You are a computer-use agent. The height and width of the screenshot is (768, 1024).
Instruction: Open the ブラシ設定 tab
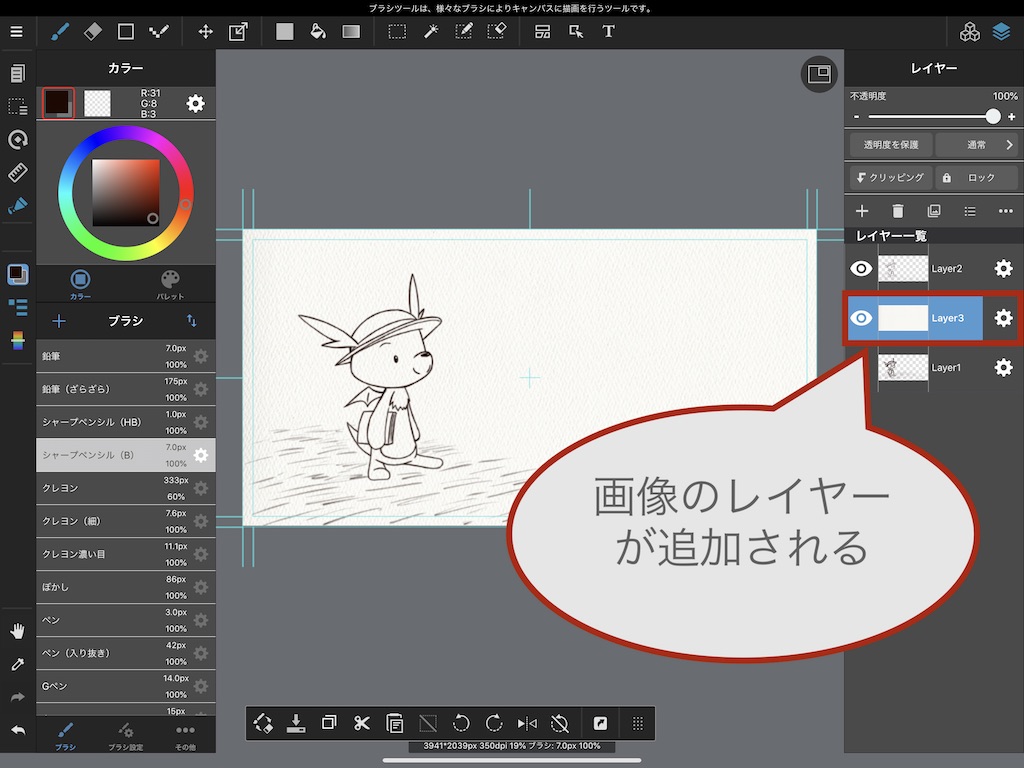click(x=125, y=735)
